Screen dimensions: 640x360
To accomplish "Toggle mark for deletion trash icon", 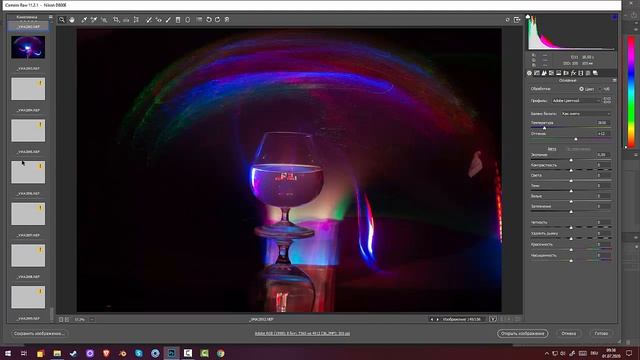I will (x=227, y=20).
